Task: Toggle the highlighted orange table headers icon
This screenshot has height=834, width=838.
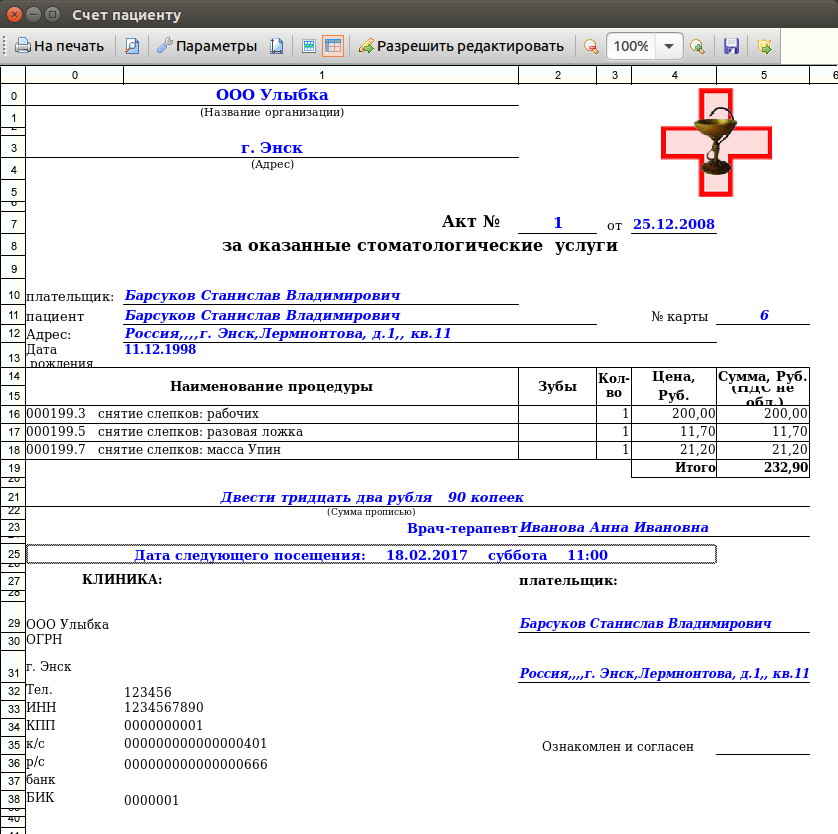Action: [x=333, y=46]
